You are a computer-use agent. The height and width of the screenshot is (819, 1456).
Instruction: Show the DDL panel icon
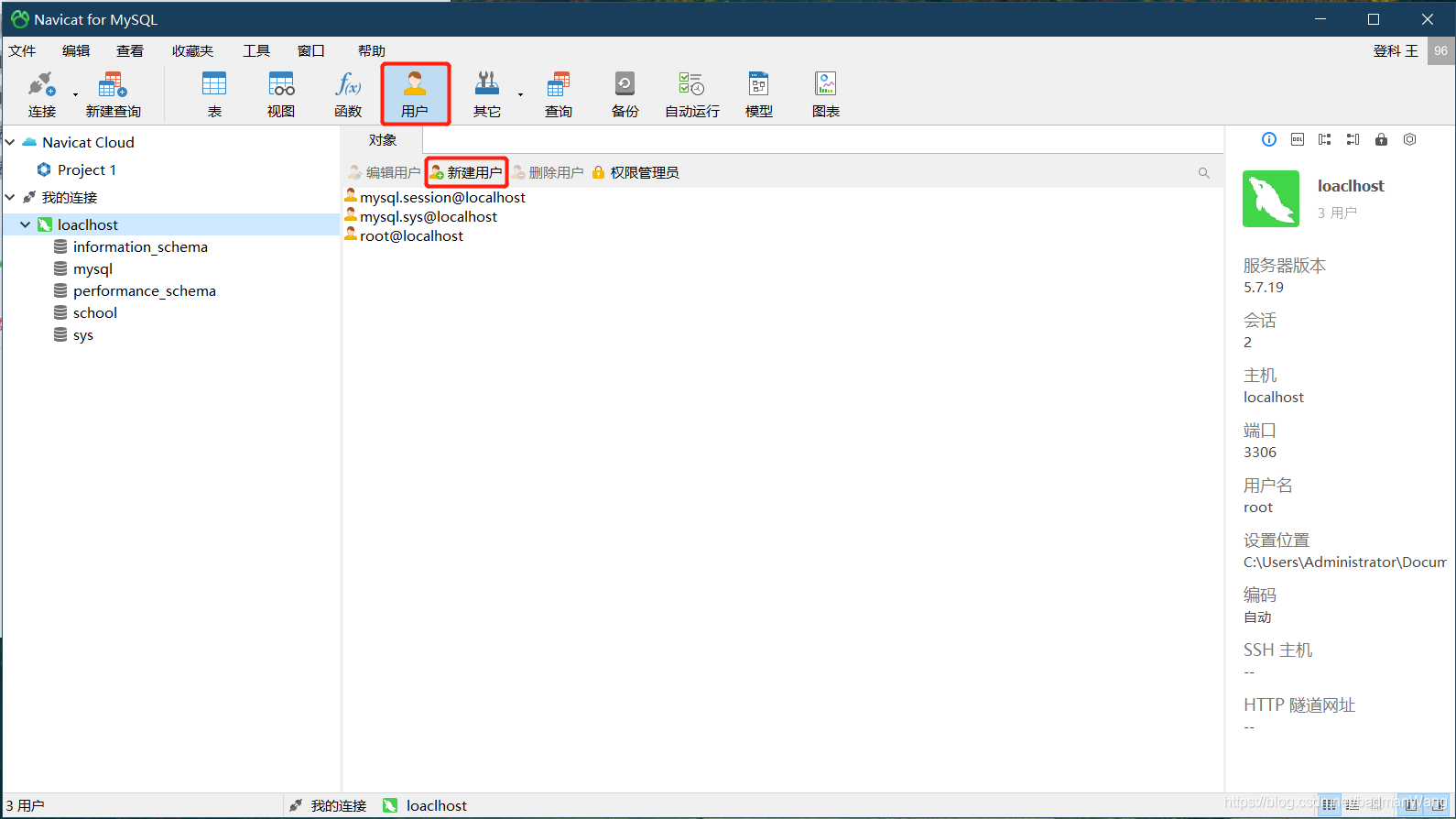click(x=1298, y=139)
